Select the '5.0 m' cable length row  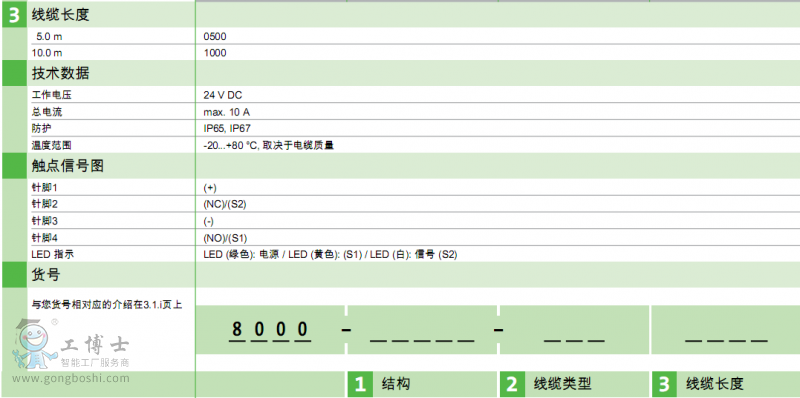(x=49, y=37)
